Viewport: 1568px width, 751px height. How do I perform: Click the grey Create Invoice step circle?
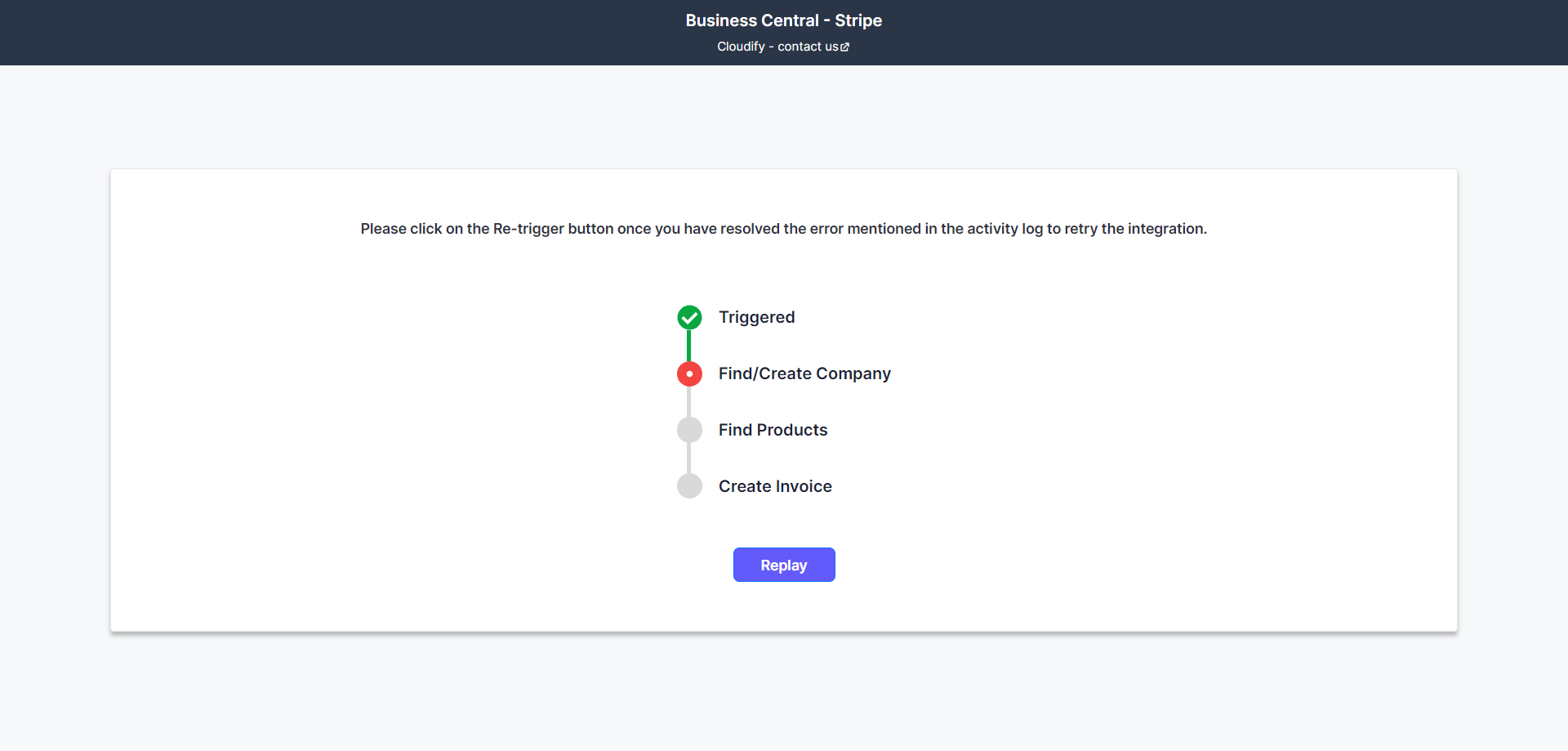[x=689, y=486]
